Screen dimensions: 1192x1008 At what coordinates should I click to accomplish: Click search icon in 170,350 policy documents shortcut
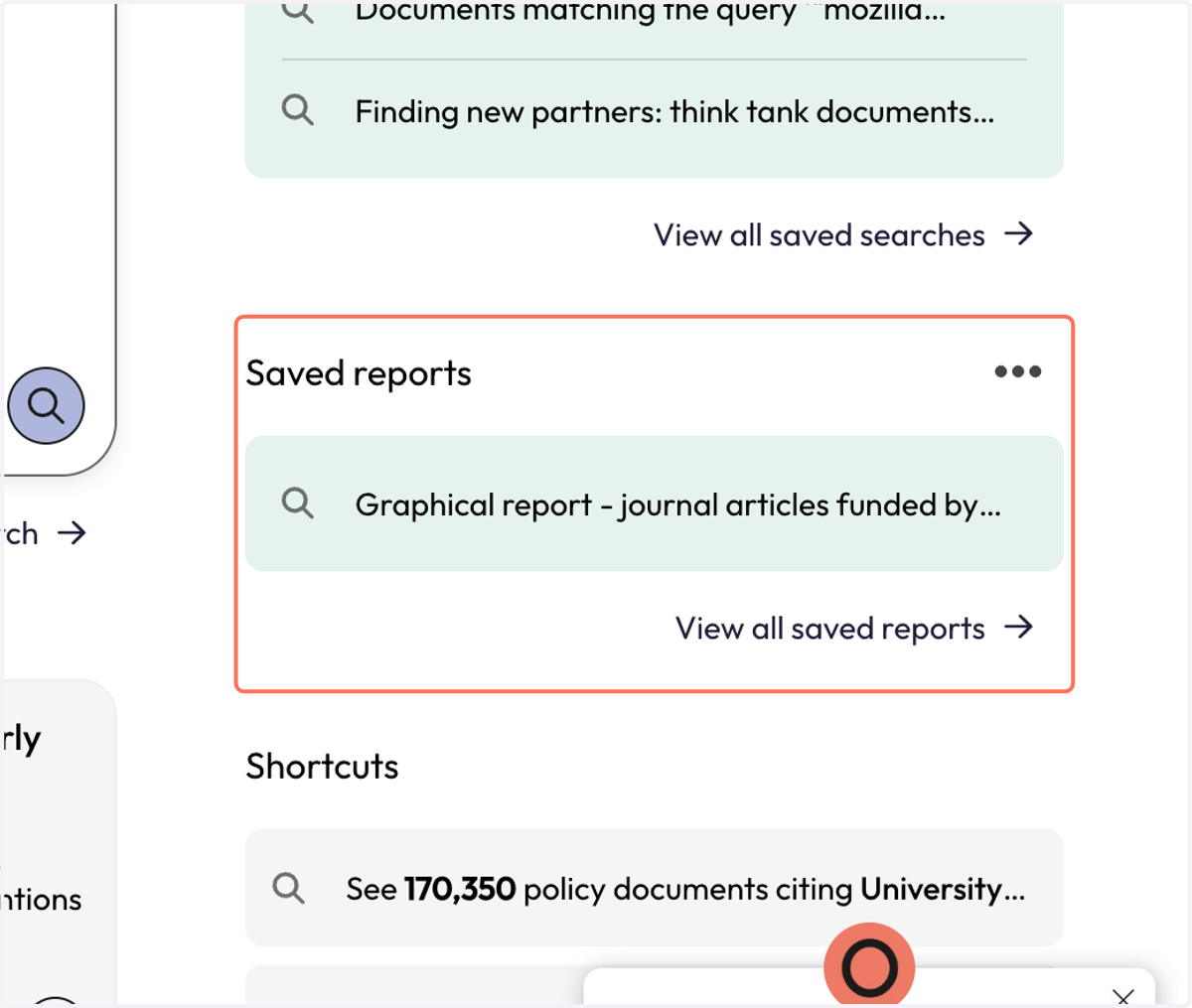288,887
